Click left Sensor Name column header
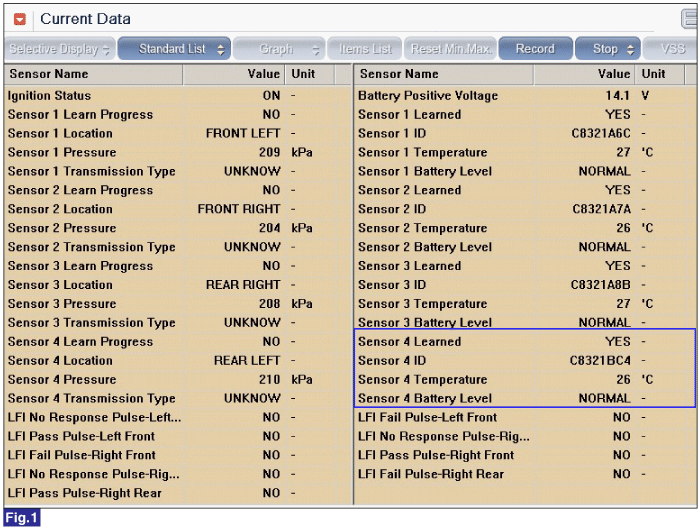The width and height of the screenshot is (700, 529). pos(93,74)
